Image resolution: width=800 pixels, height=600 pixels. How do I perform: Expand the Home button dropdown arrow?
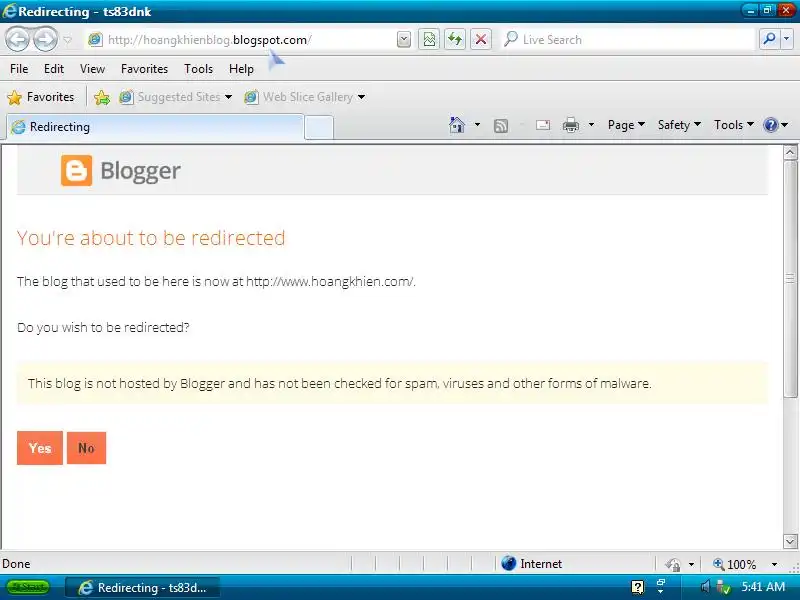(x=477, y=124)
